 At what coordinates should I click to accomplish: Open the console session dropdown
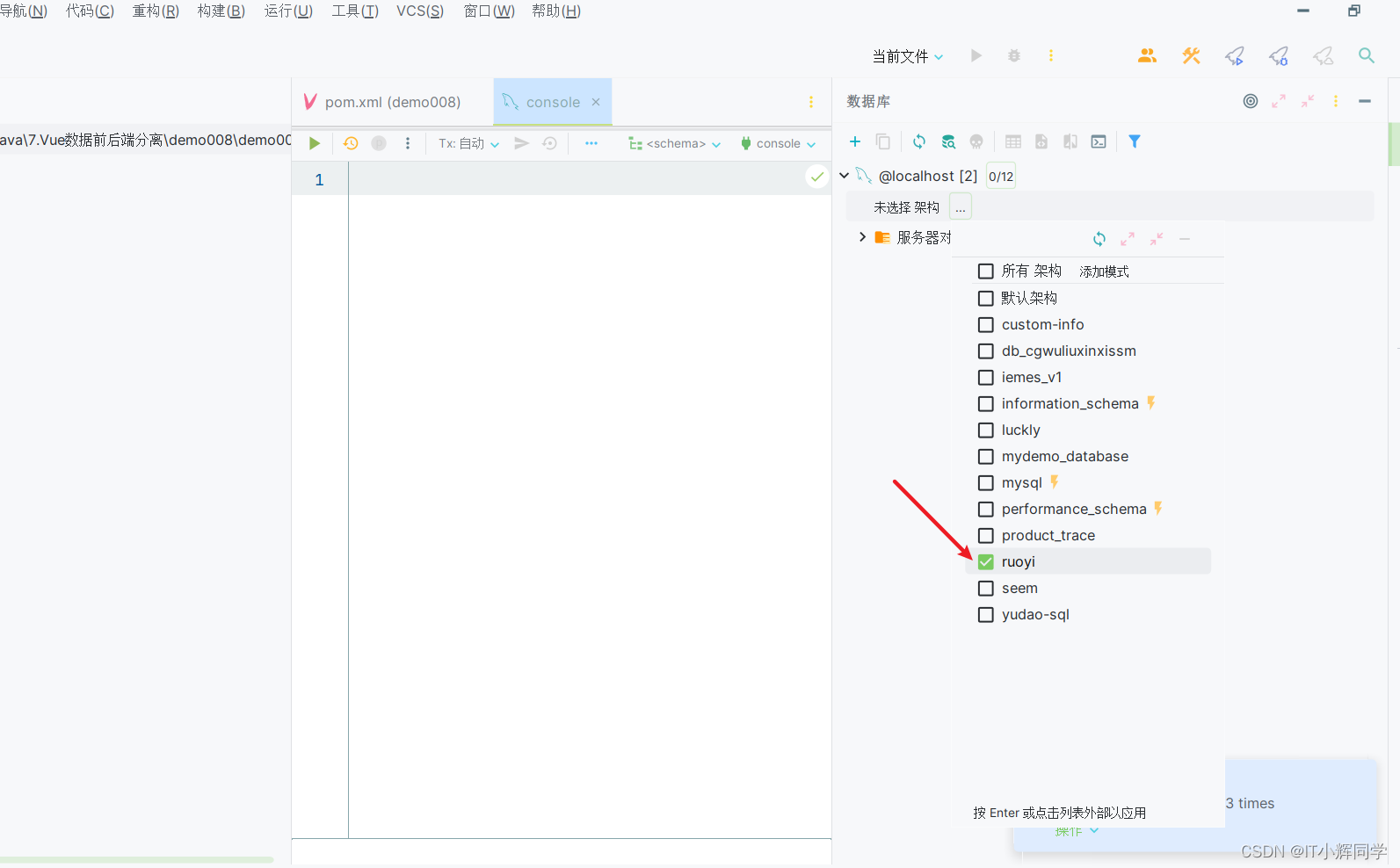click(x=779, y=143)
